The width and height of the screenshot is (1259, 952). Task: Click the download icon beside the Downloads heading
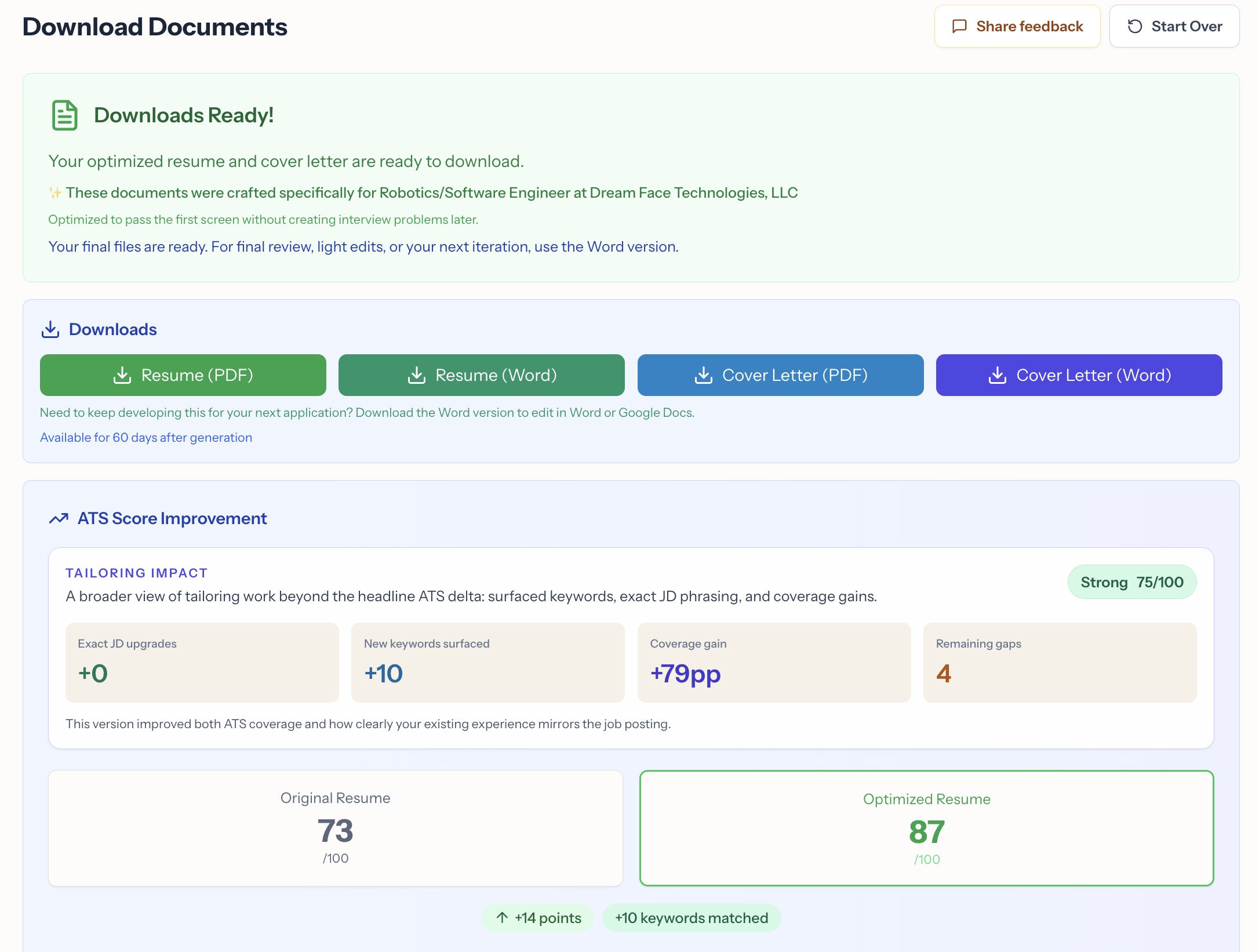pos(51,328)
